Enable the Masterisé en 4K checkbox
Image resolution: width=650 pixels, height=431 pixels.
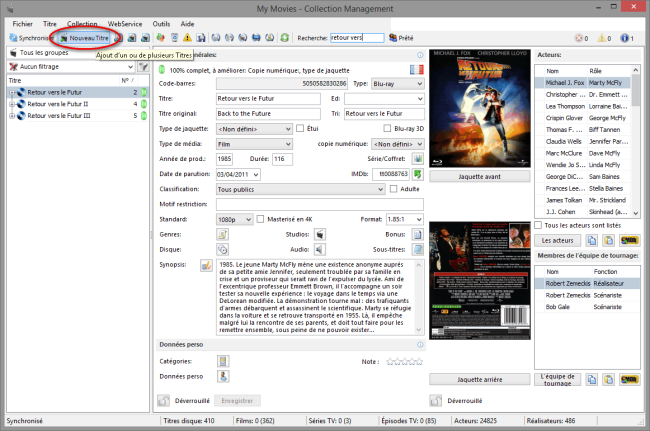pyautogui.click(x=260, y=219)
